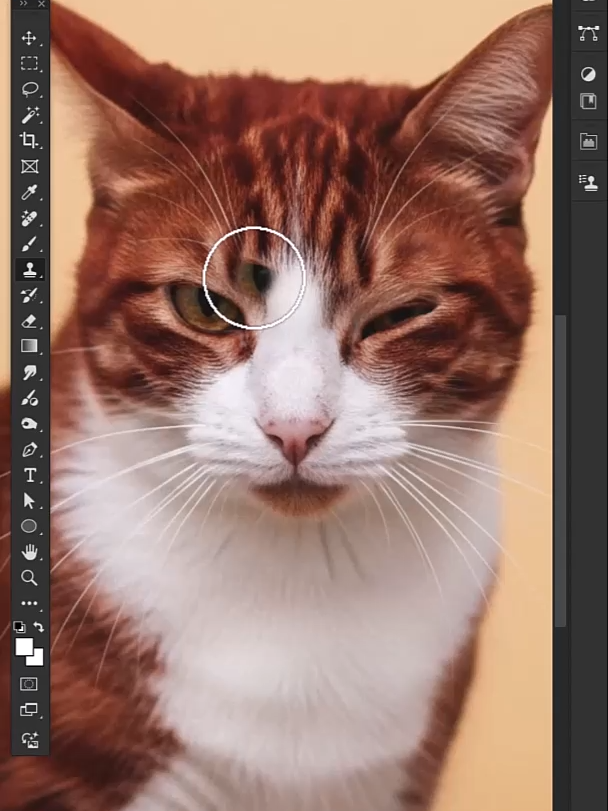The image size is (608, 811).
Task: Select the Zoom magnifier tool
Action: point(29,577)
